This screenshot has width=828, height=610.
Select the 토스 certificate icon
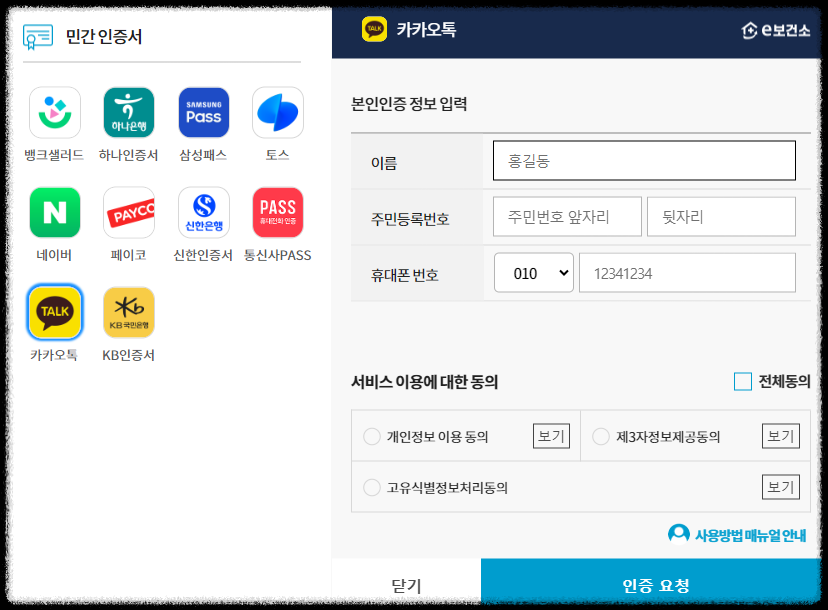pyautogui.click(x=277, y=112)
